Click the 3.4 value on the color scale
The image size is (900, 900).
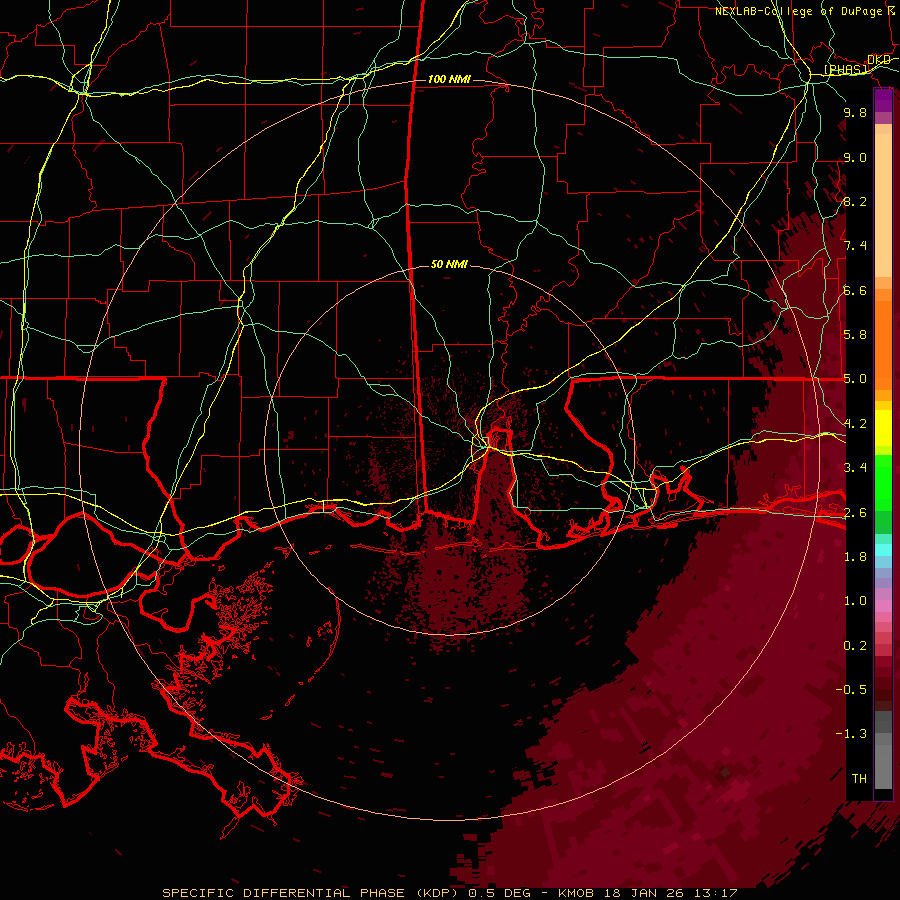point(855,468)
